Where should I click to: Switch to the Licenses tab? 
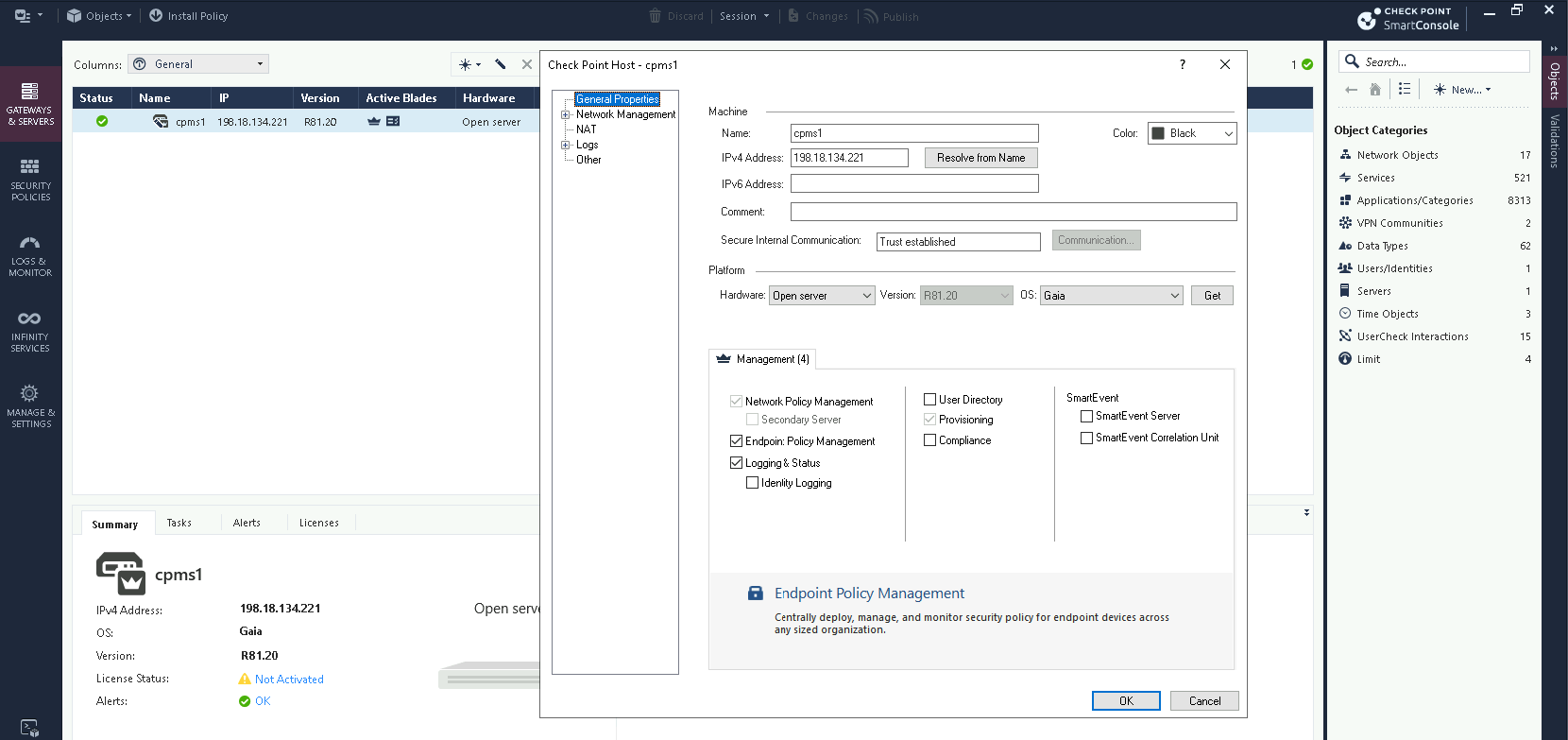(318, 523)
